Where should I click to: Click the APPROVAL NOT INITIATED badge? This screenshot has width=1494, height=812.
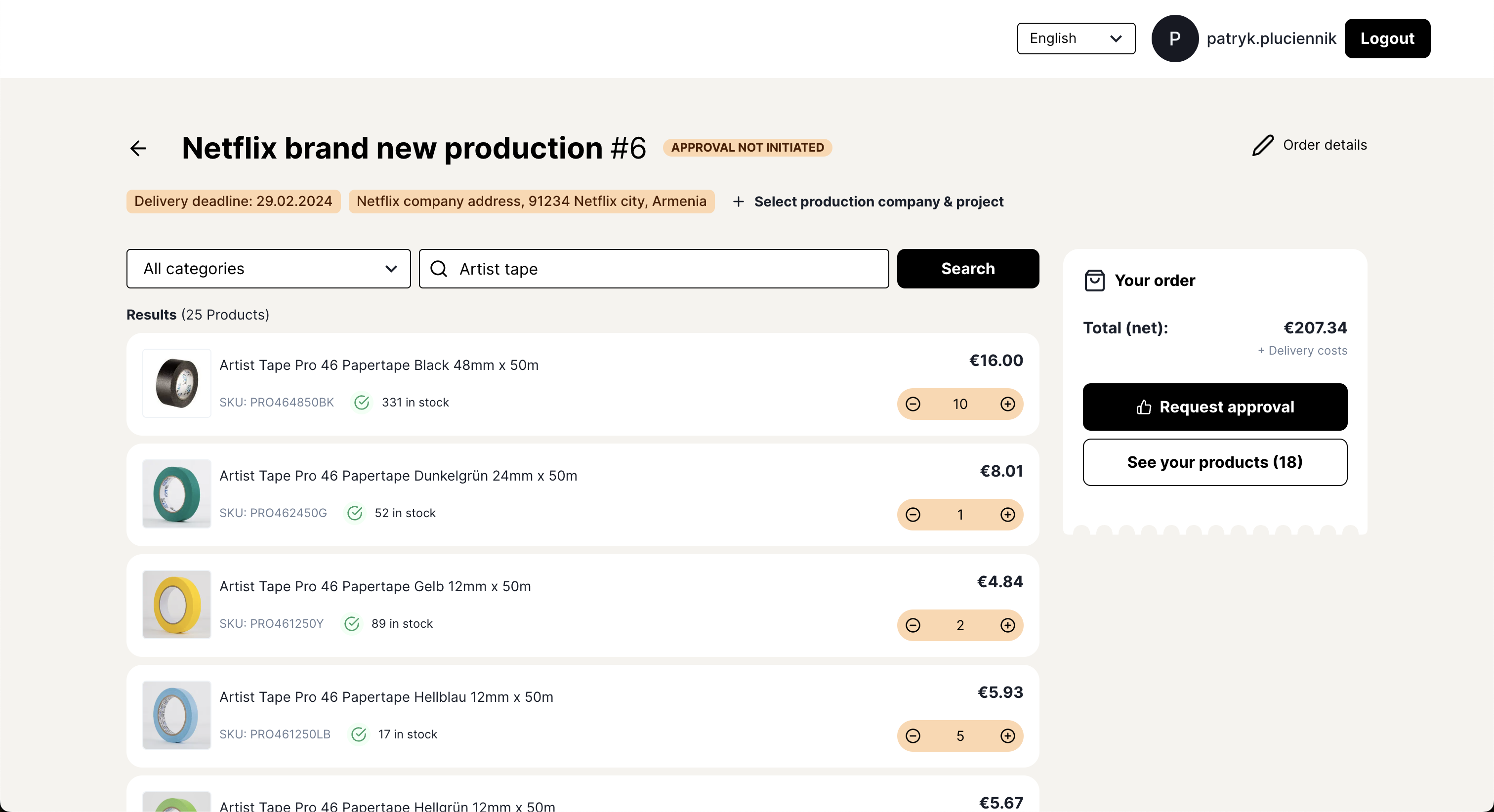click(747, 147)
